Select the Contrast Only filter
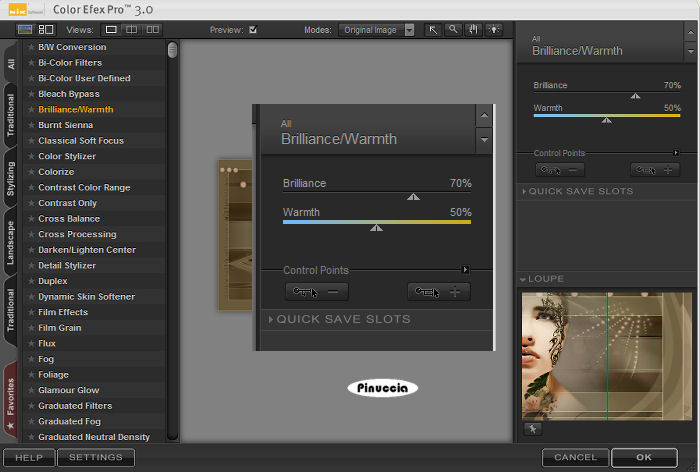 [67, 203]
